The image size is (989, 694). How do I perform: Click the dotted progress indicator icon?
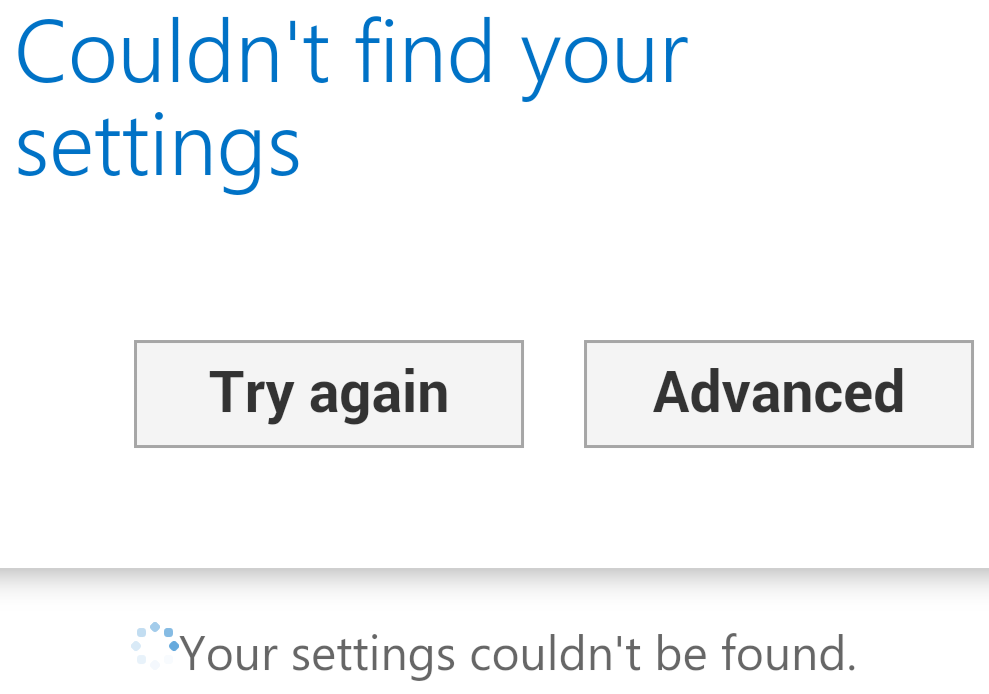tap(155, 646)
